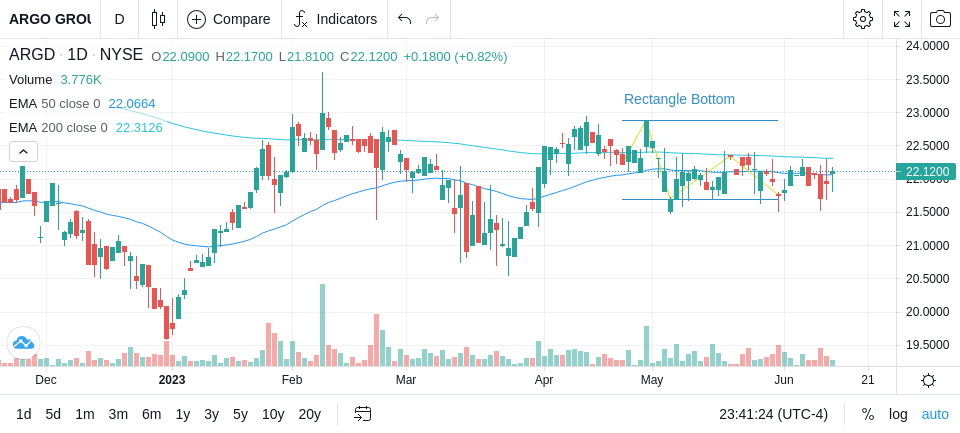This screenshot has width=960, height=433.
Task: Open the go-to-date calendar icon
Action: coord(362,414)
